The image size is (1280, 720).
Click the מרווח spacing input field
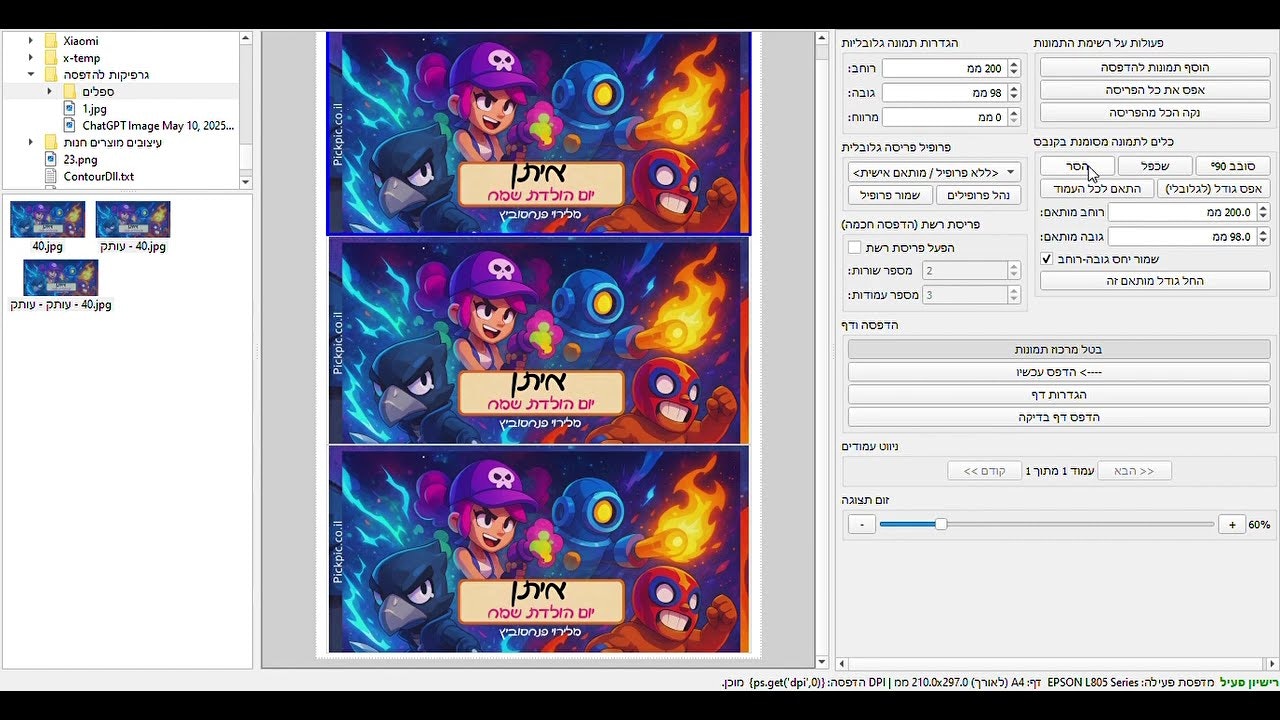click(x=944, y=117)
